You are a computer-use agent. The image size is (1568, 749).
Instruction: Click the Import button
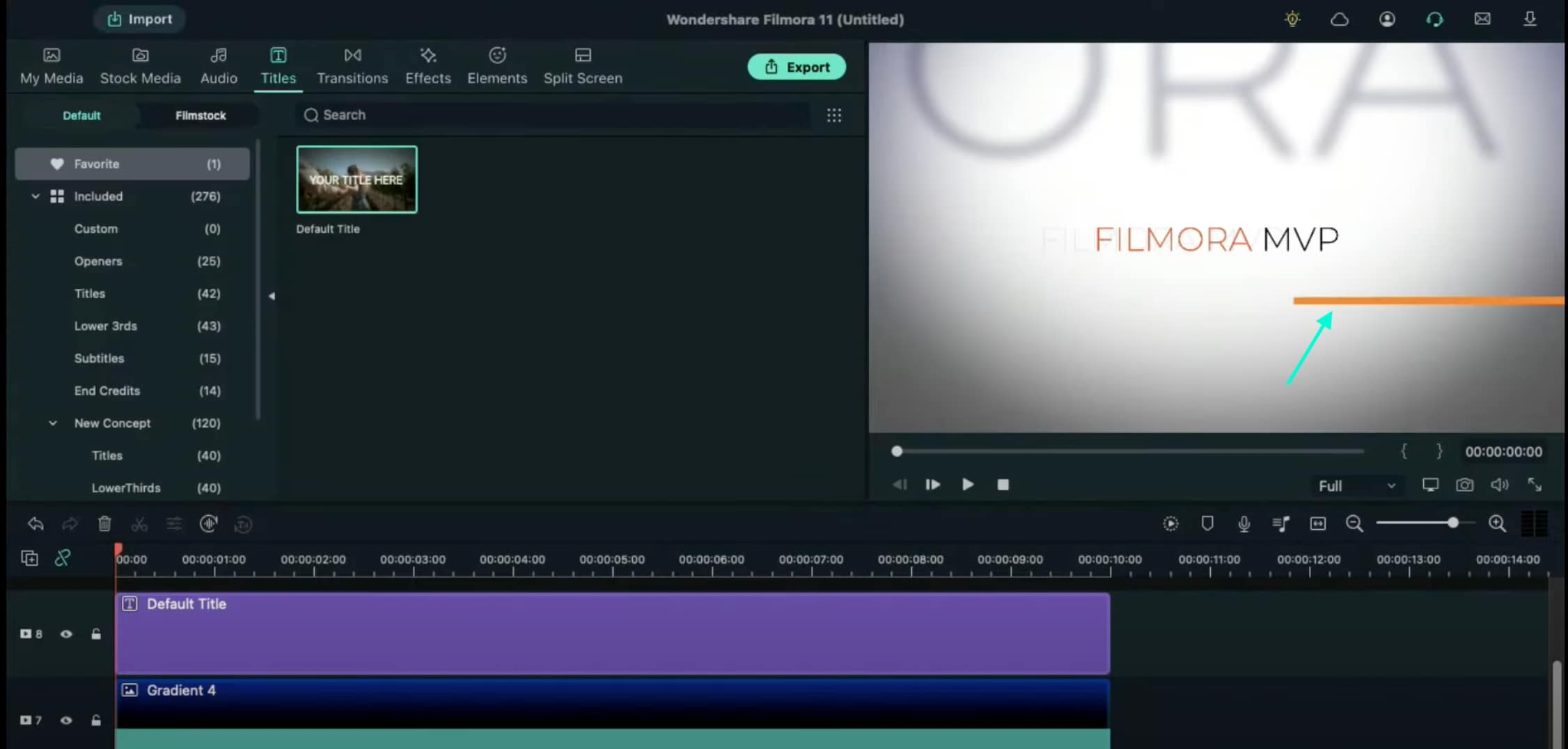(139, 19)
